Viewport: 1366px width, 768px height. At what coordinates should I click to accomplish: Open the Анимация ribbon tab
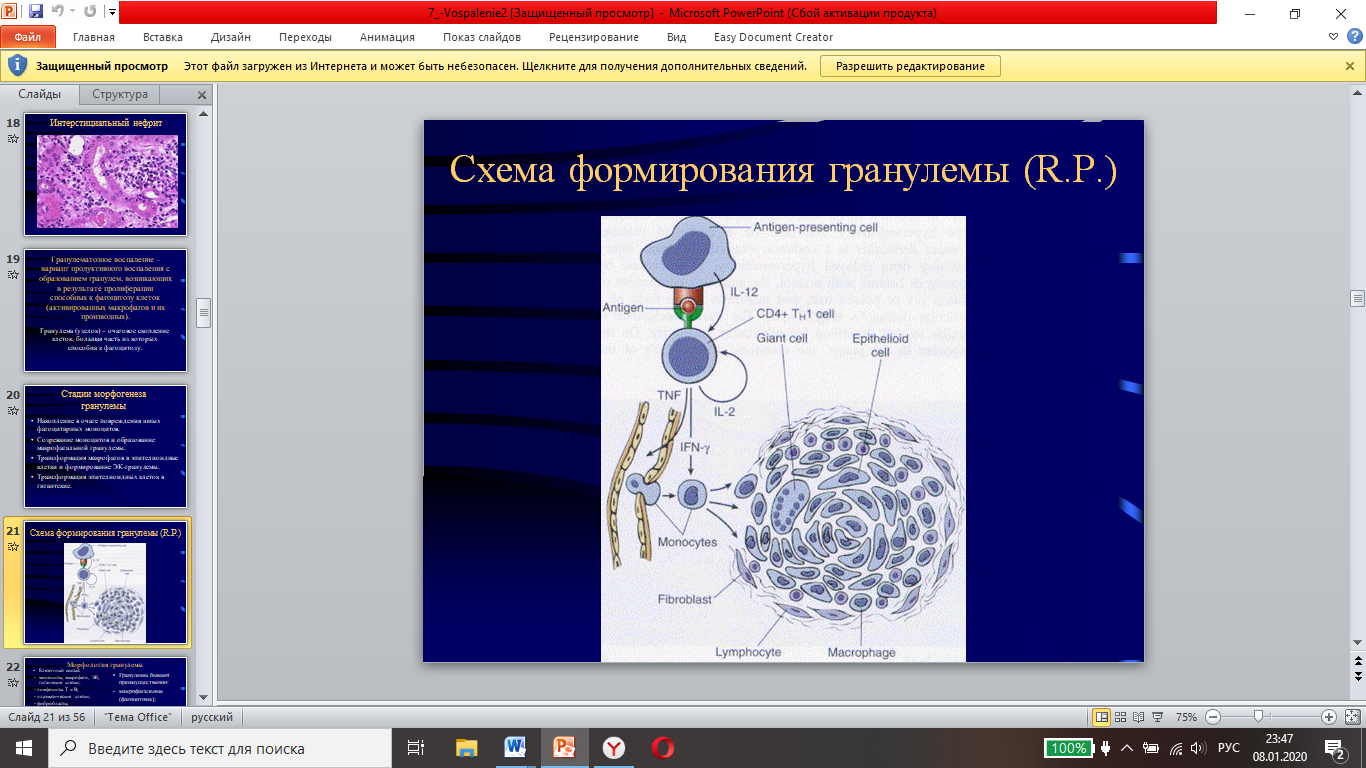point(387,37)
